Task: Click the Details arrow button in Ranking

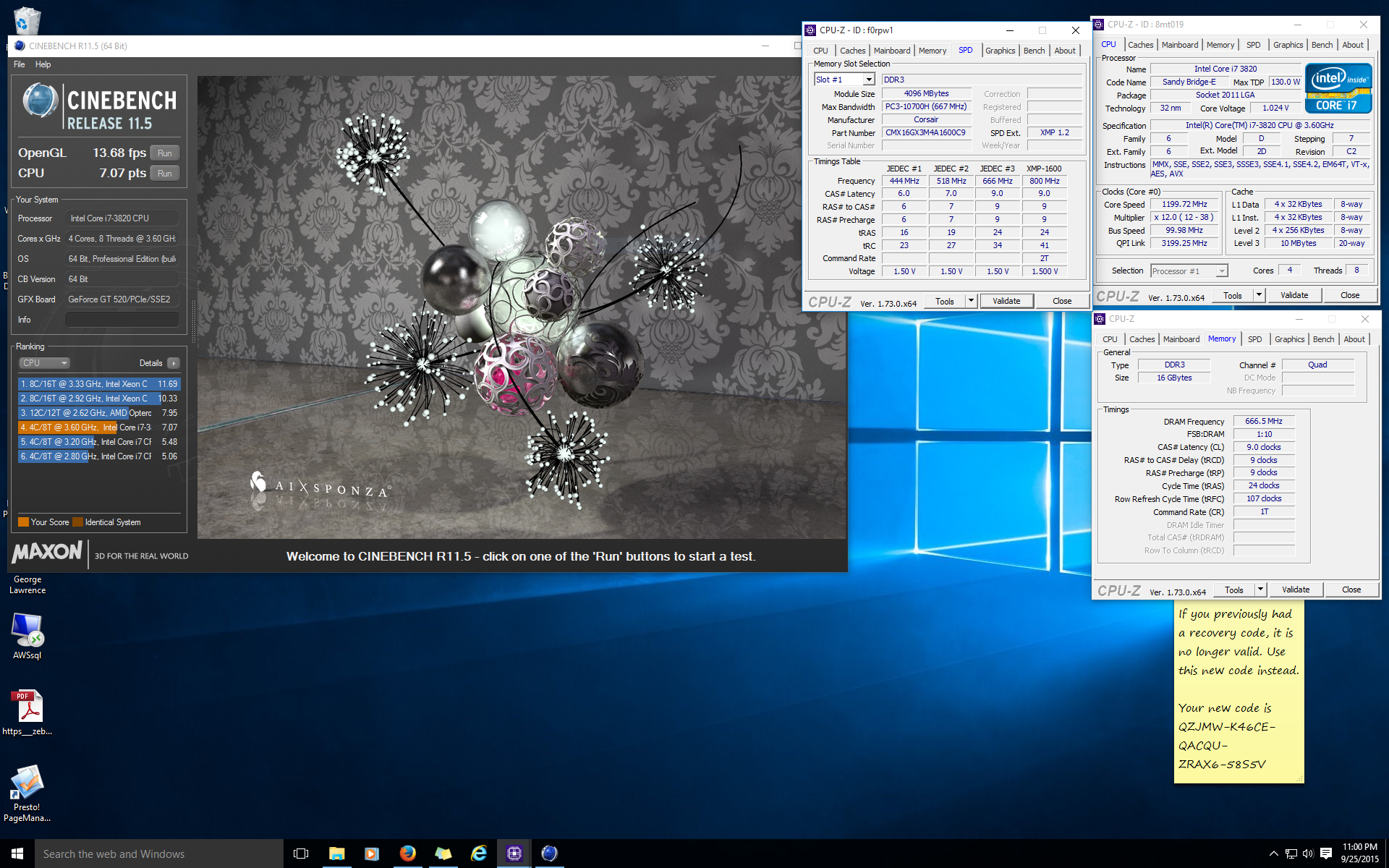Action: point(174,363)
